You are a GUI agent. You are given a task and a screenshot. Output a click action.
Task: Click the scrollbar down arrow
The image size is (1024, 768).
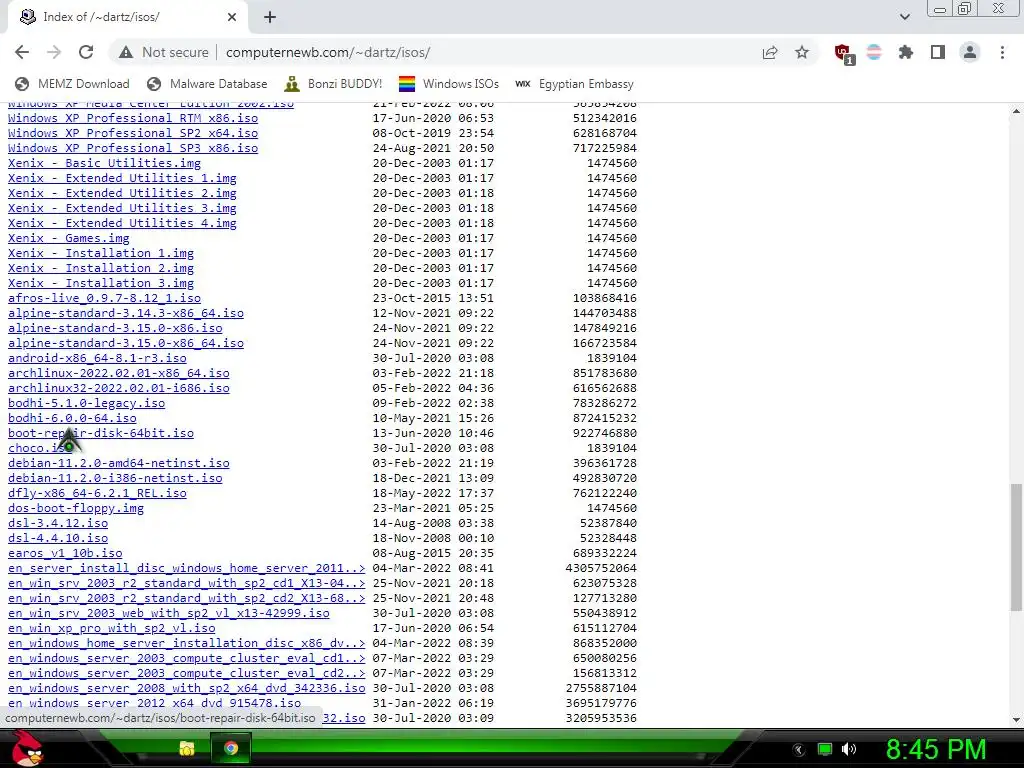1016,720
